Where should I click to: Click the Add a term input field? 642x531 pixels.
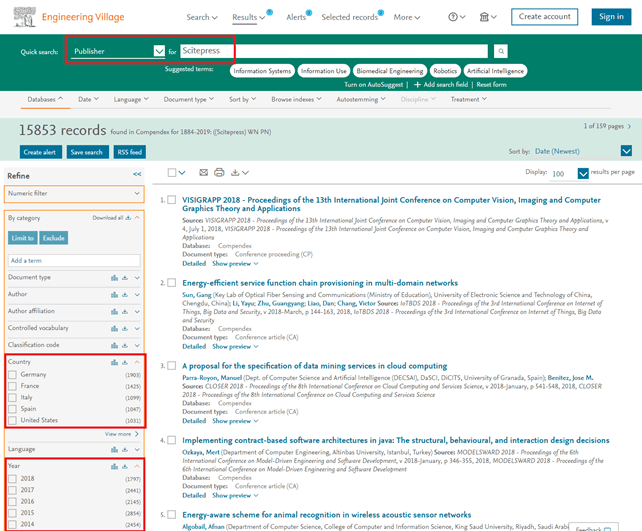tap(74, 260)
